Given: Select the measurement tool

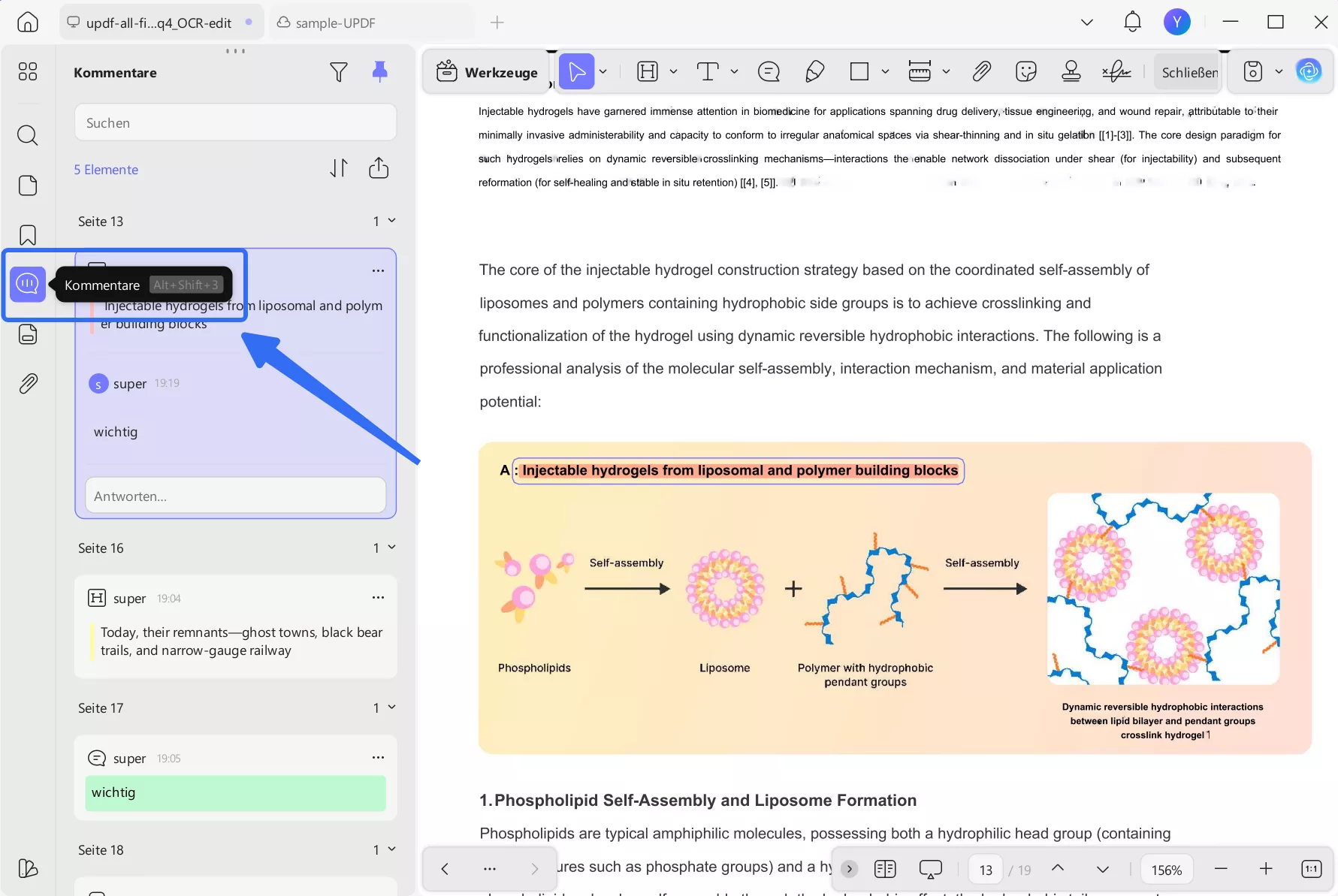Looking at the screenshot, I should click(920, 71).
